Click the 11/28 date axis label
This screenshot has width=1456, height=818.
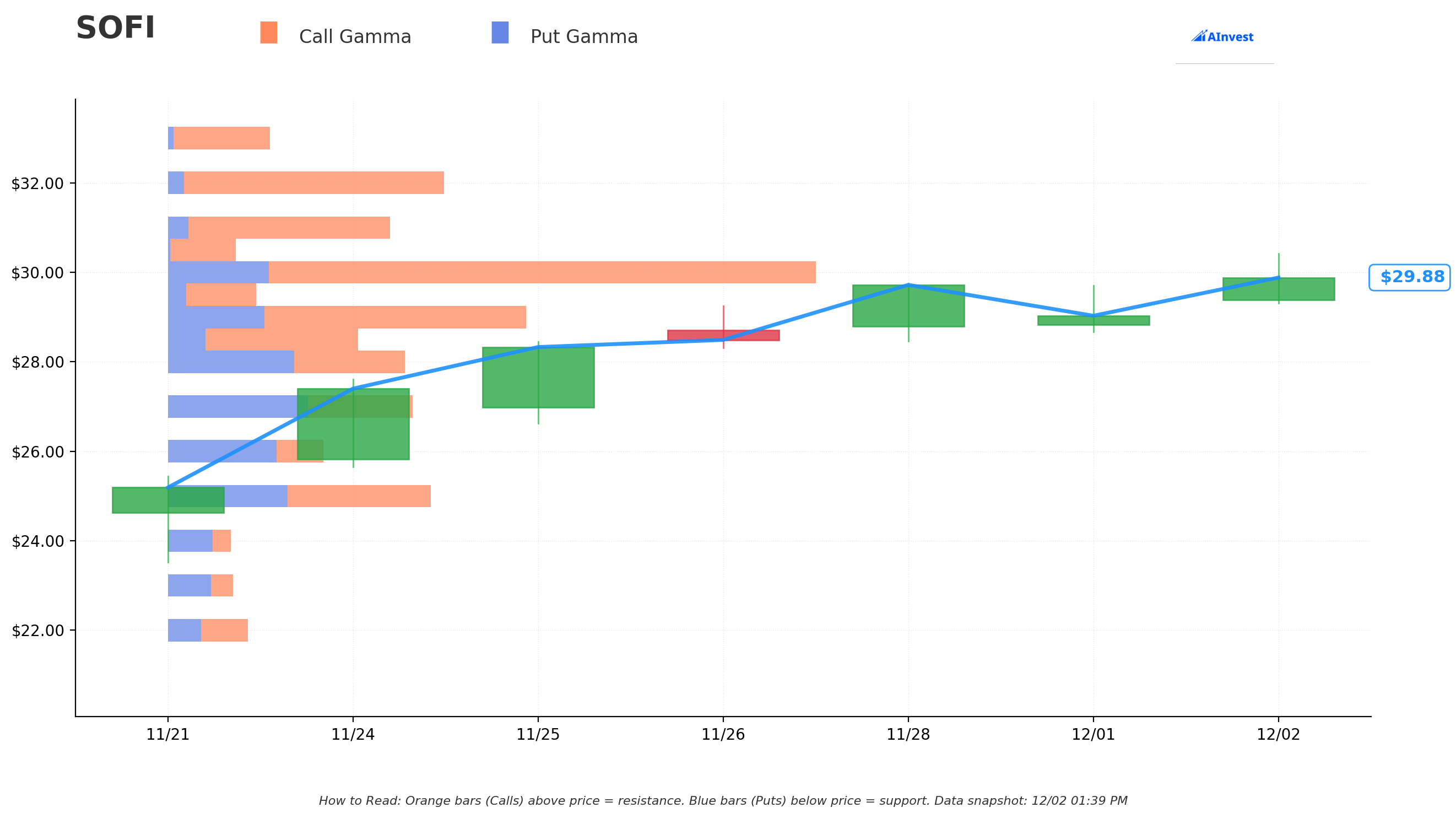click(x=908, y=734)
